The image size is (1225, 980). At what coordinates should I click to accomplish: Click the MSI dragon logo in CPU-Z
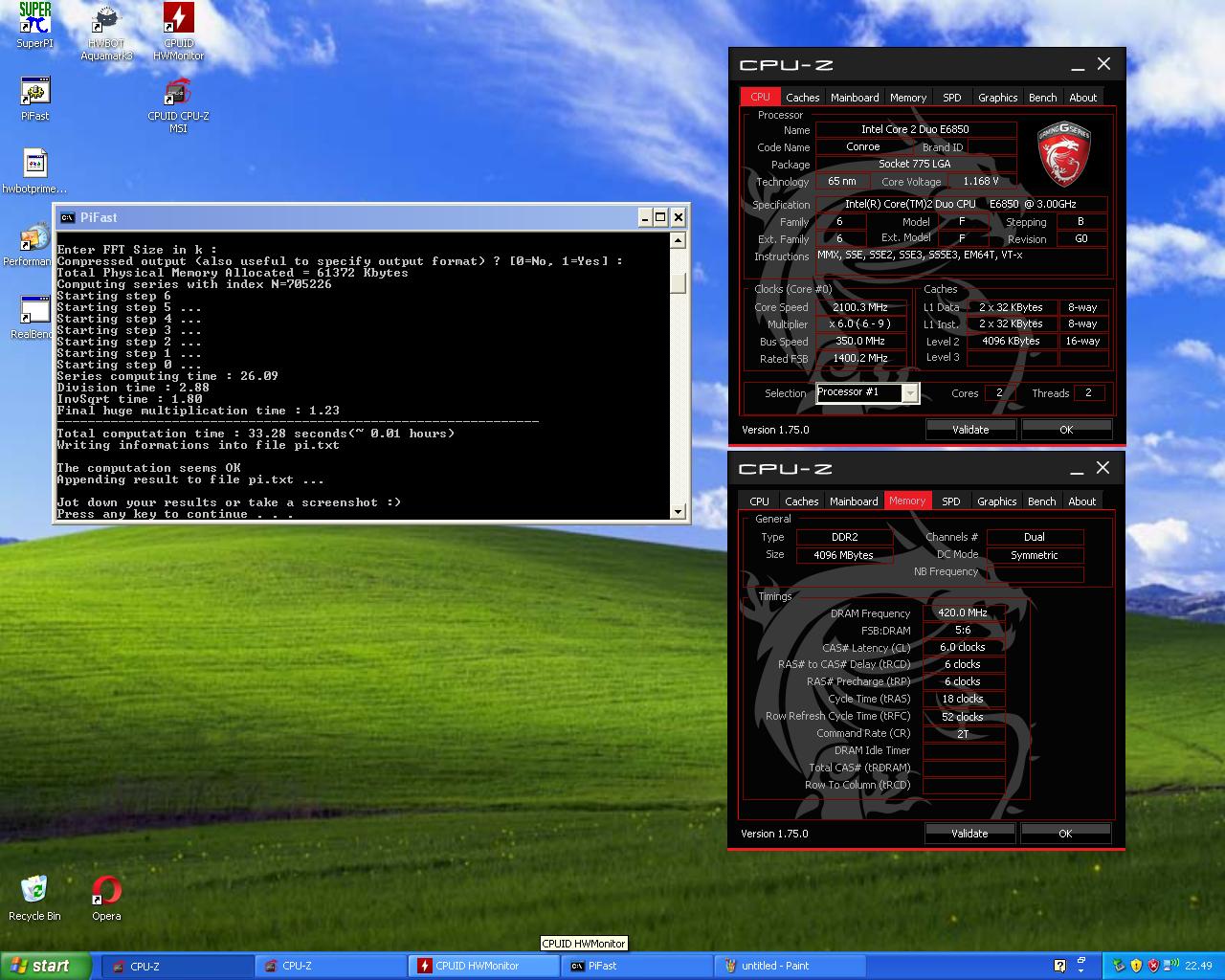(1064, 153)
